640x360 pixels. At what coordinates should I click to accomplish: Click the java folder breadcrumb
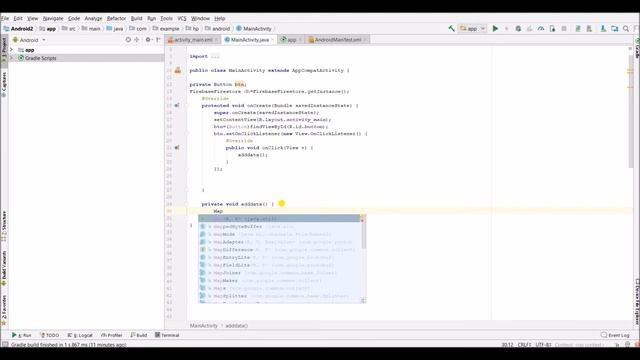coord(115,29)
